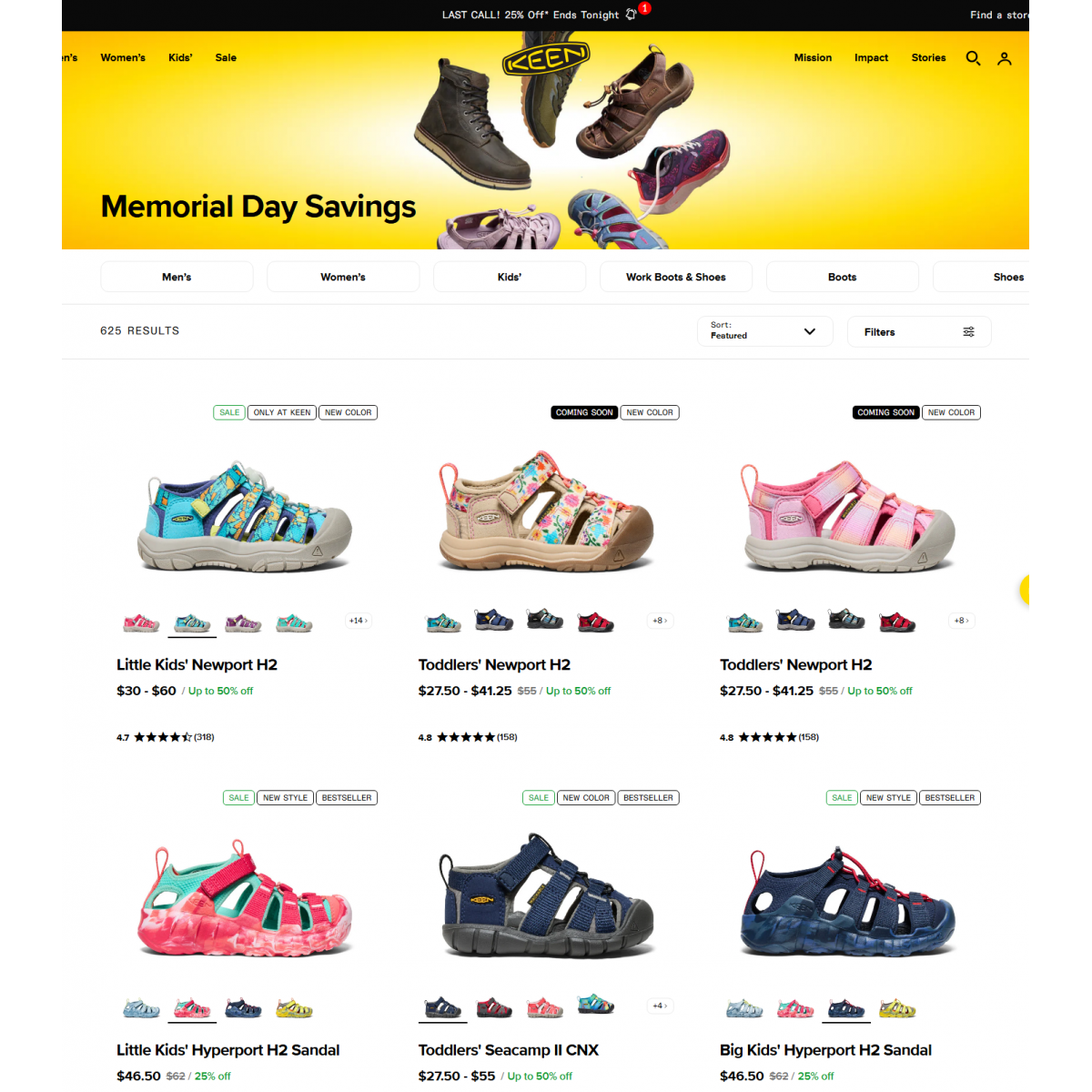Open the account profile icon
Image resolution: width=1092 pixels, height=1092 pixels.
click(x=1005, y=58)
